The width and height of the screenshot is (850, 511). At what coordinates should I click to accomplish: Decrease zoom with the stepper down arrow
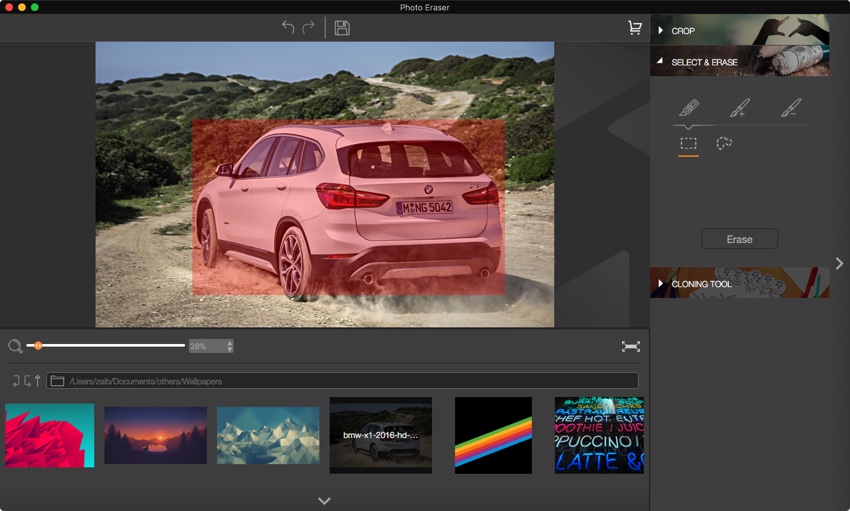(230, 350)
